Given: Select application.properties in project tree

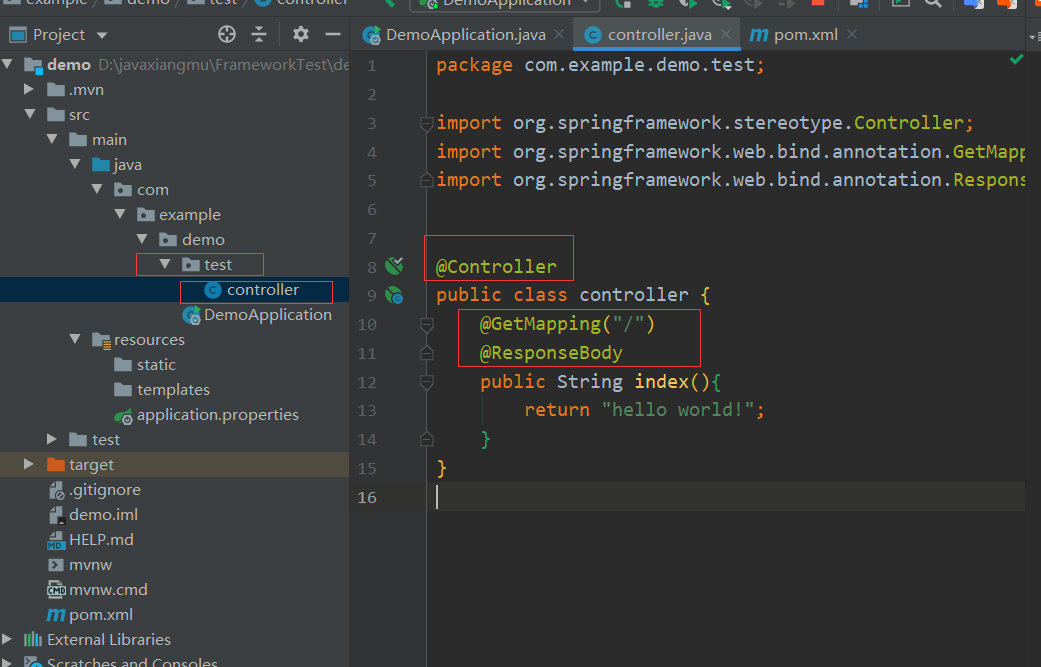Looking at the screenshot, I should point(217,415).
